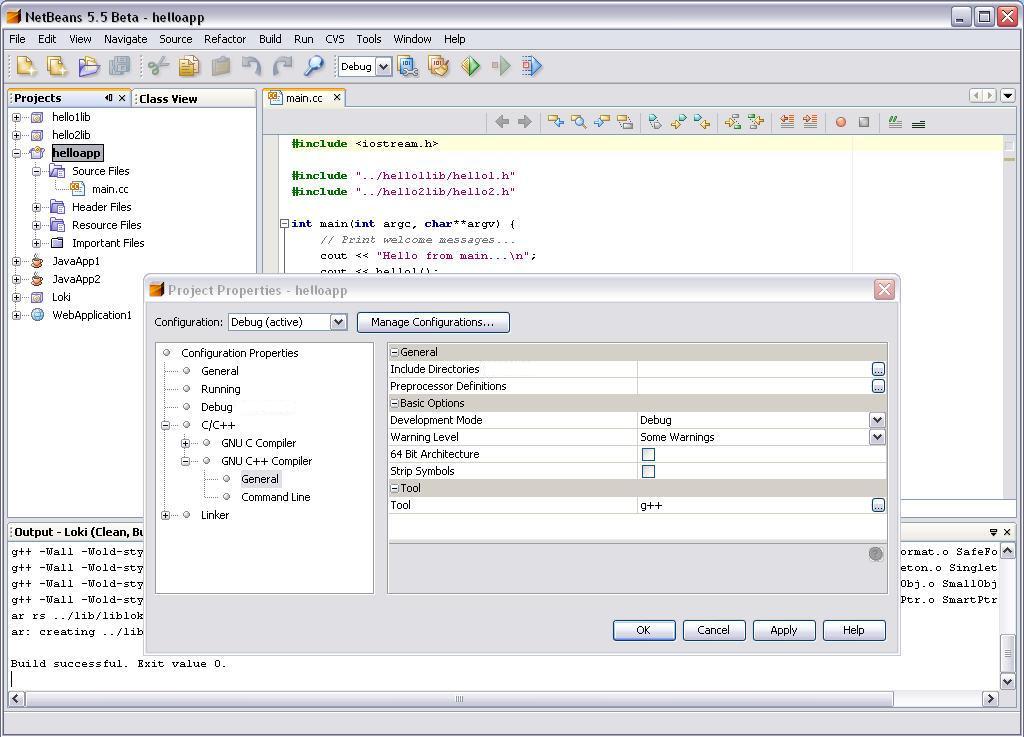The height and width of the screenshot is (737, 1024).
Task: Click the Paste clipboard icon
Action: click(x=221, y=66)
